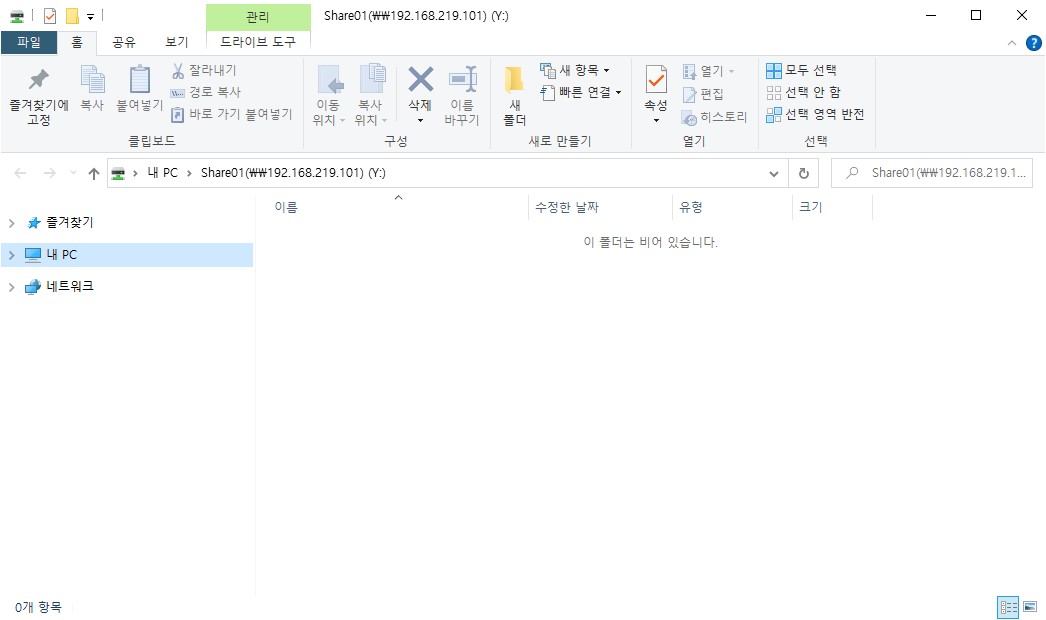This screenshot has height=620, width=1046.
Task: Open the recent locations dropdown arrow
Action: [73, 174]
